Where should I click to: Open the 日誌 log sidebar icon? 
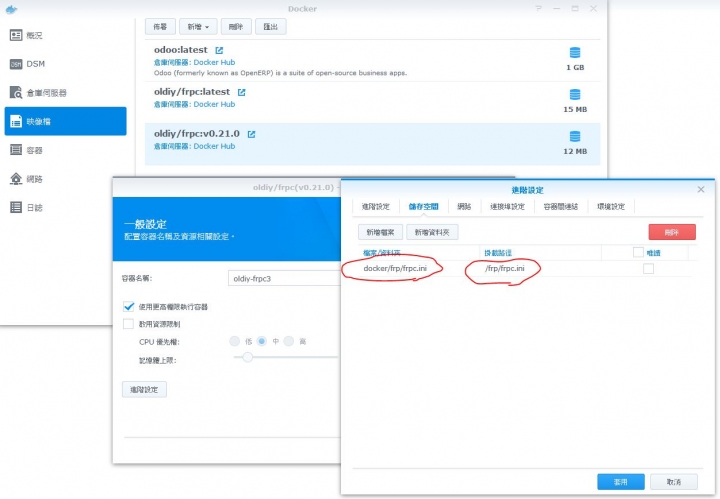click(x=16, y=207)
